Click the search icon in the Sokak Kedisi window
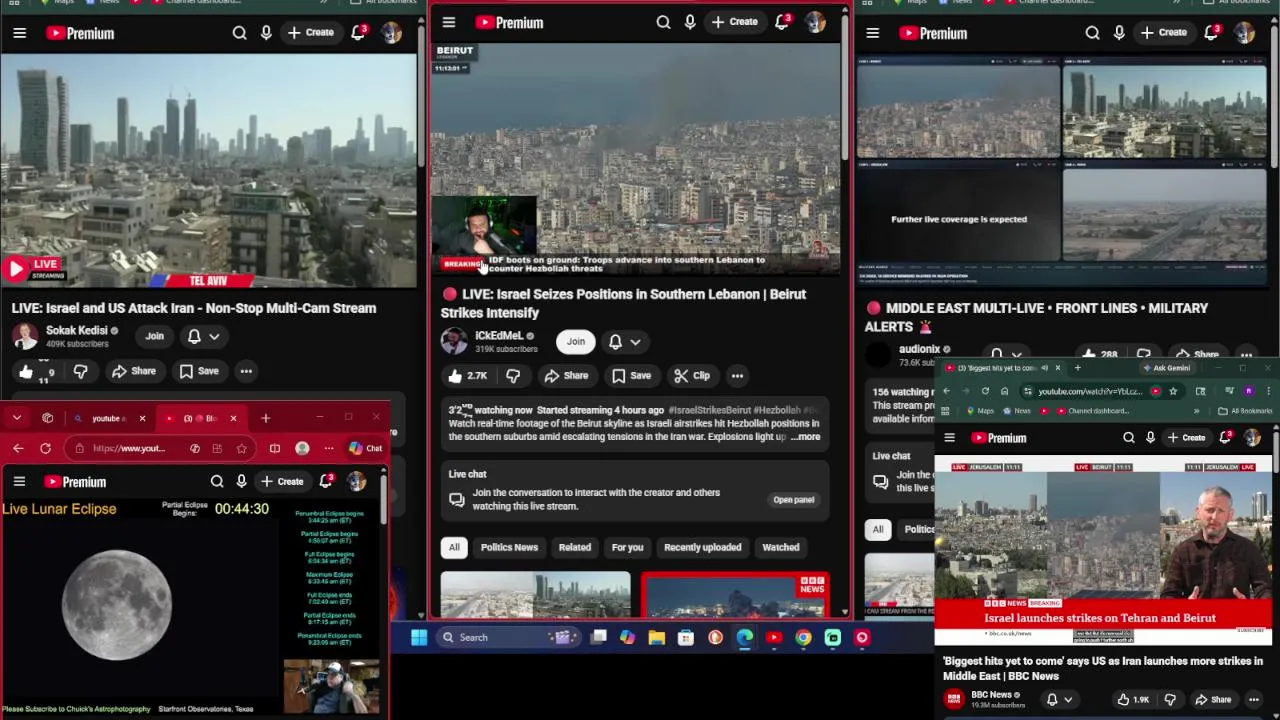Image resolution: width=1280 pixels, height=720 pixels. (239, 33)
